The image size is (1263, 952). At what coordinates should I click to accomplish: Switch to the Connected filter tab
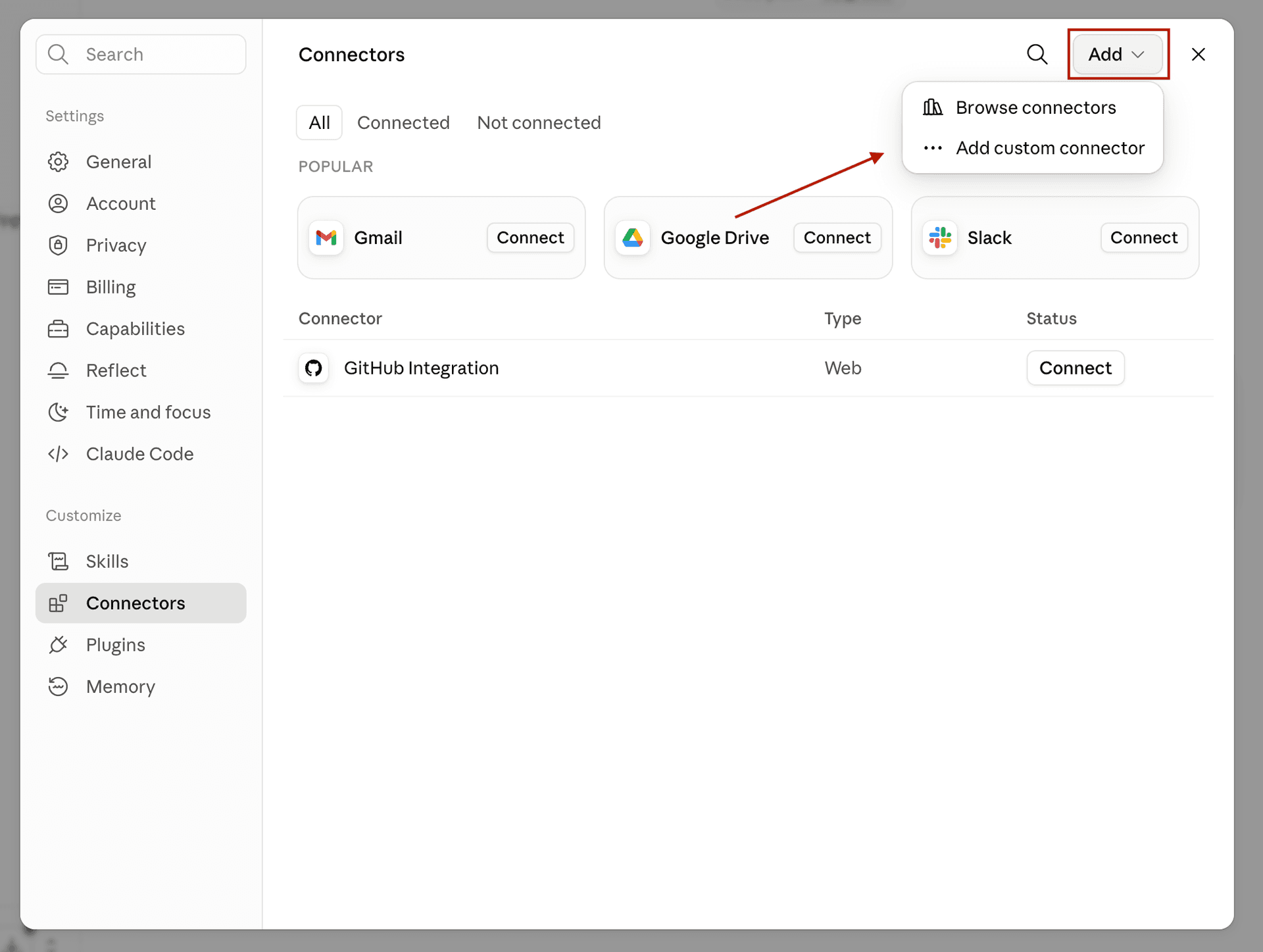point(403,122)
